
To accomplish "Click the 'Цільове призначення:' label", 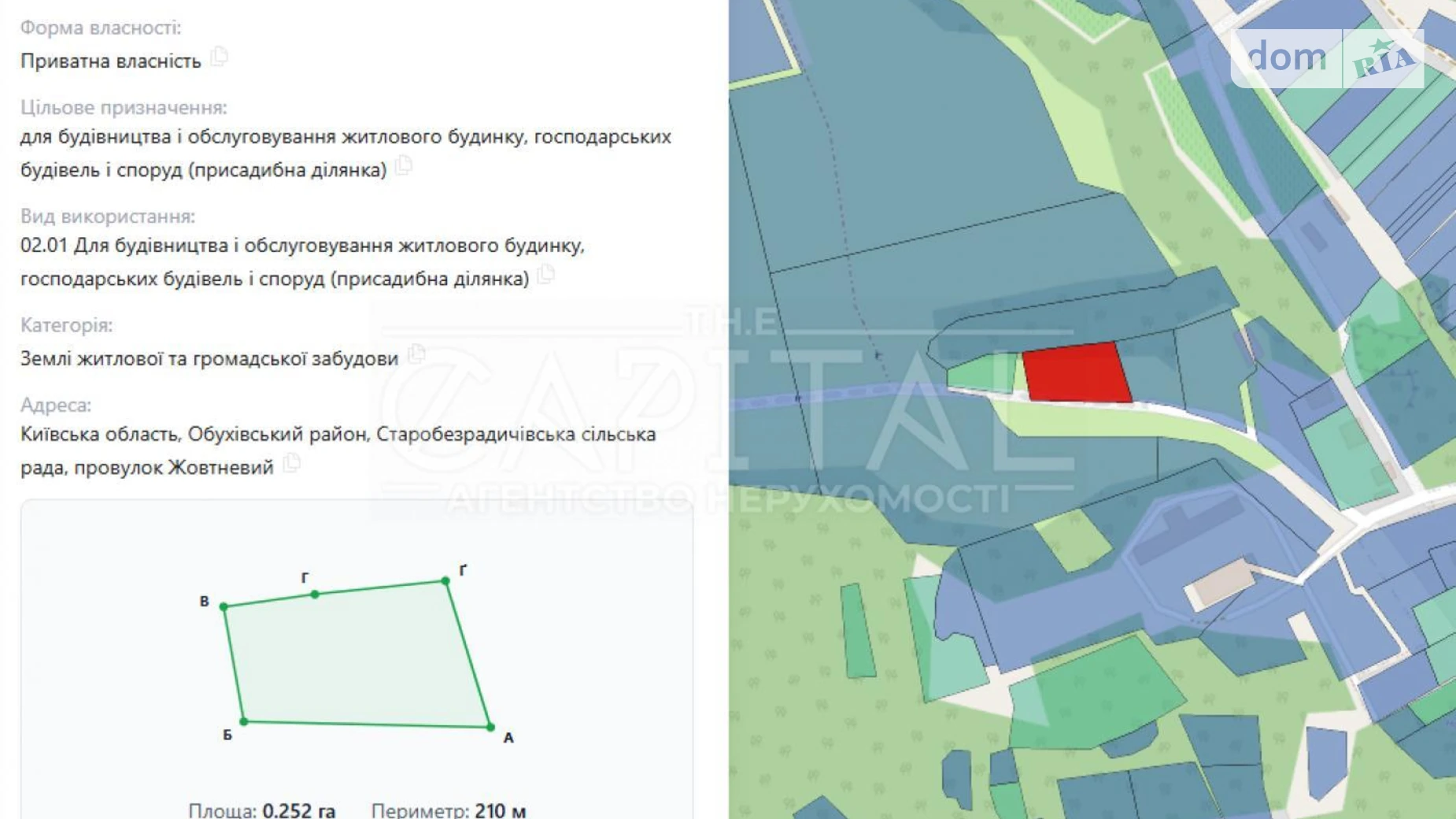I will [124, 107].
